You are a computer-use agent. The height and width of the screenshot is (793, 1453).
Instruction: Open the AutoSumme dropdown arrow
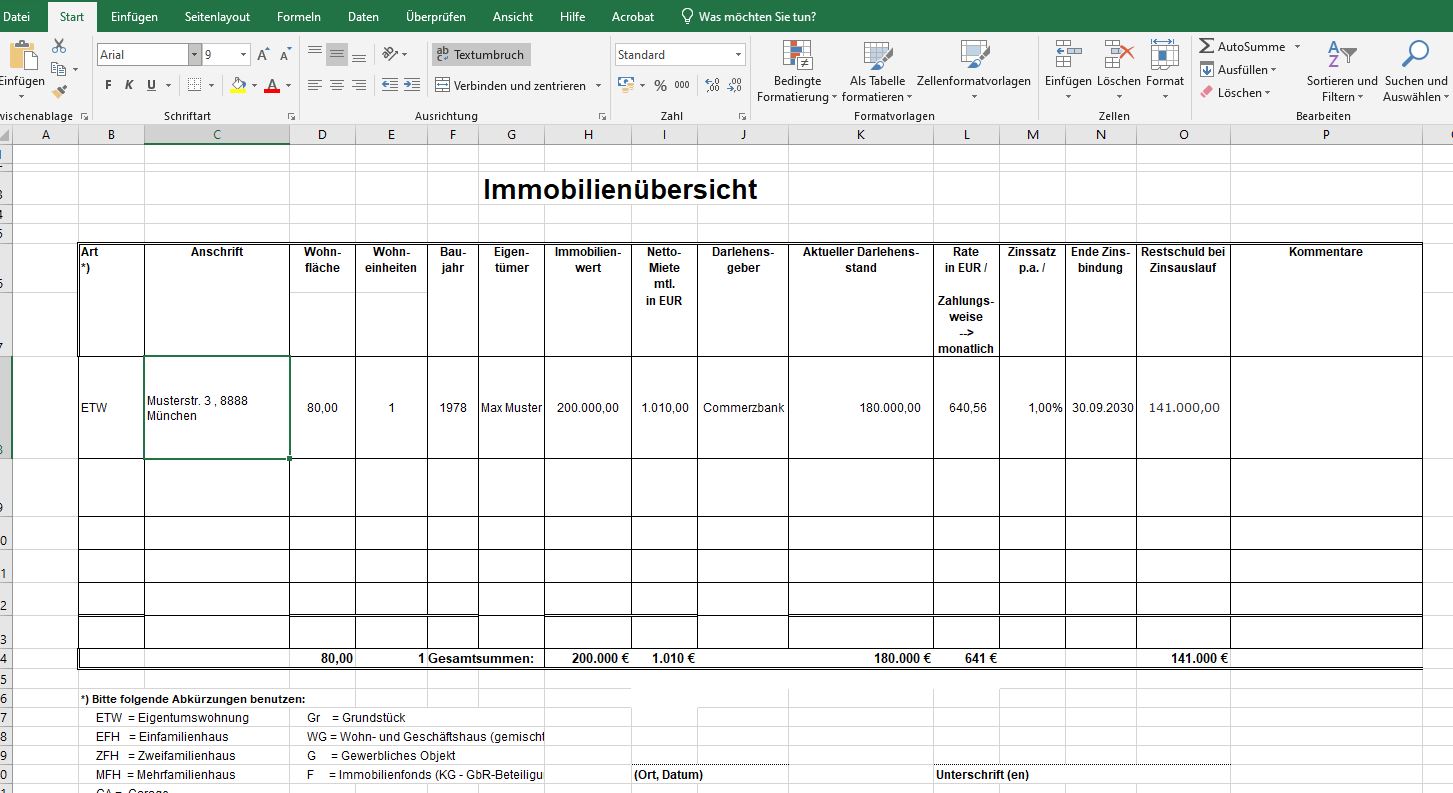click(1297, 47)
